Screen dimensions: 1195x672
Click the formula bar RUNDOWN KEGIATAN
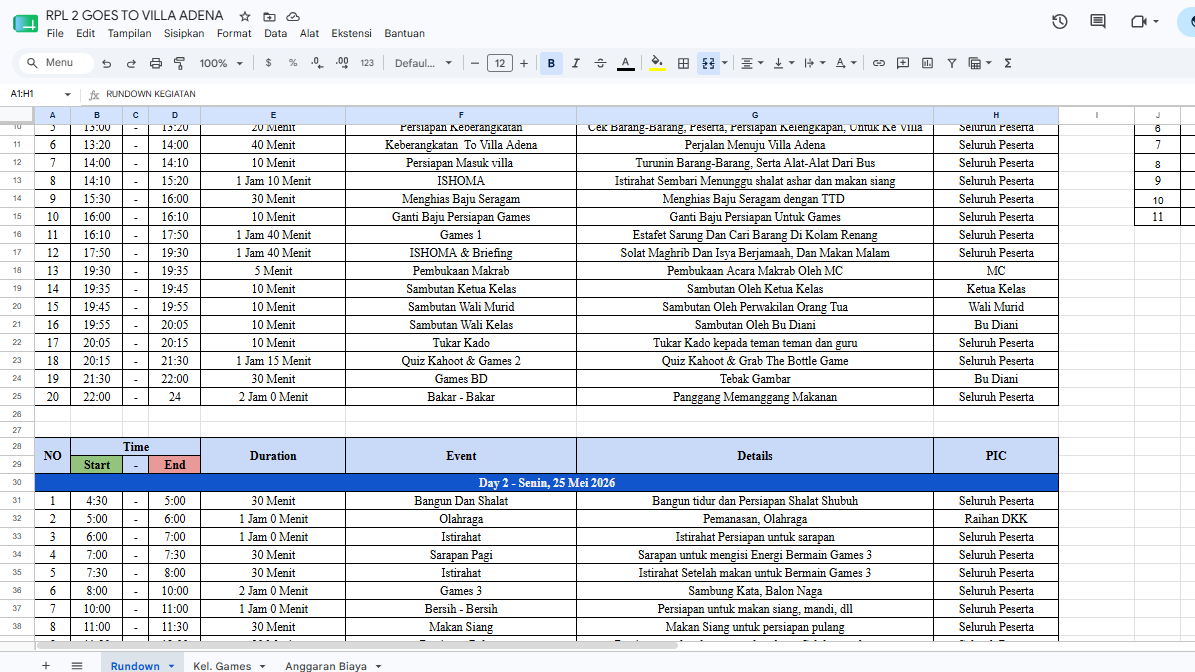tap(151, 94)
